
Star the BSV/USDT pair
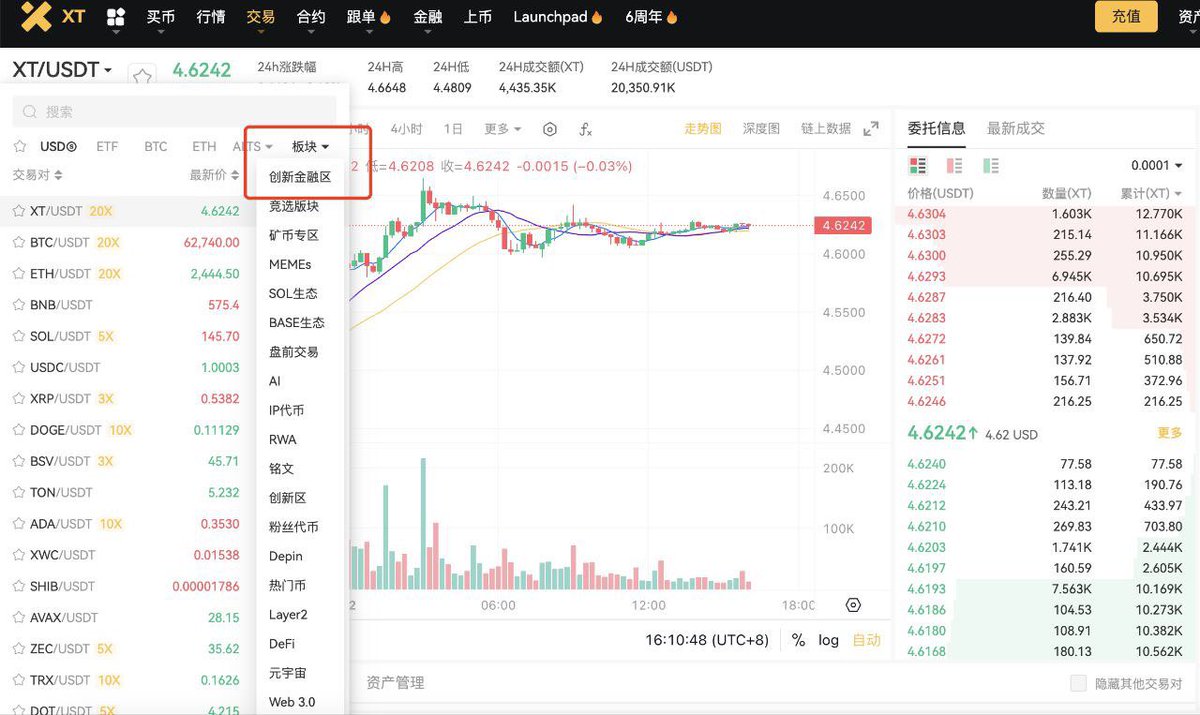[18, 461]
